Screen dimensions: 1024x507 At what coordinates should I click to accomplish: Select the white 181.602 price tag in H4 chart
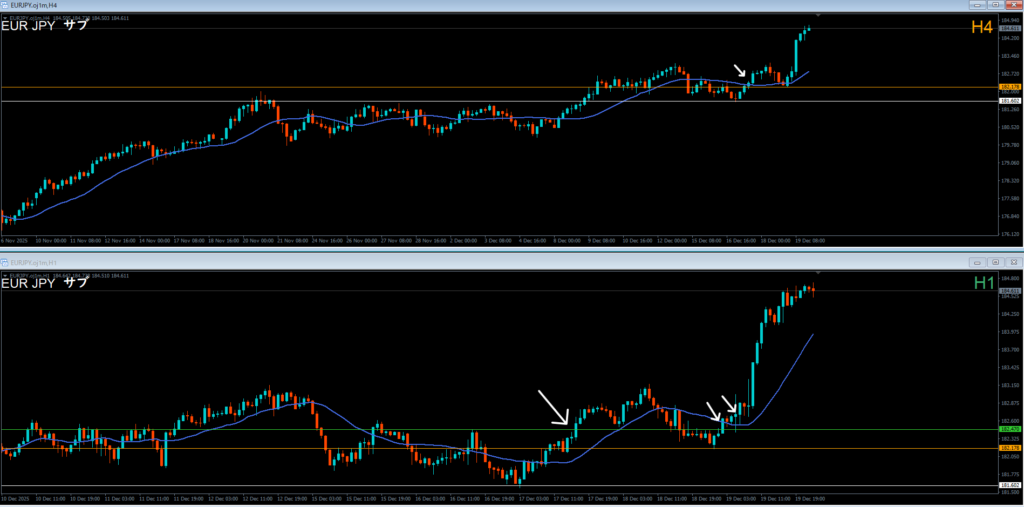(1010, 101)
